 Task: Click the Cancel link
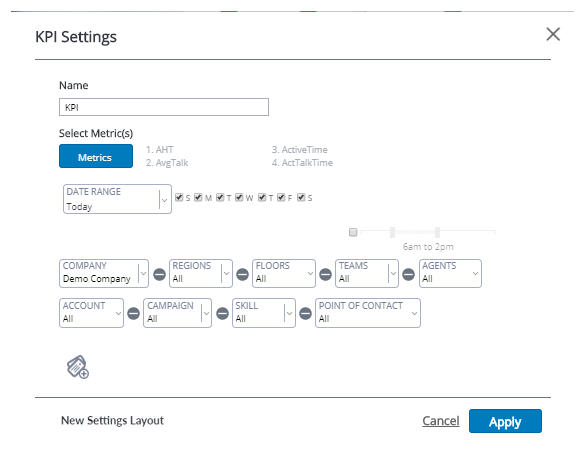coord(441,421)
